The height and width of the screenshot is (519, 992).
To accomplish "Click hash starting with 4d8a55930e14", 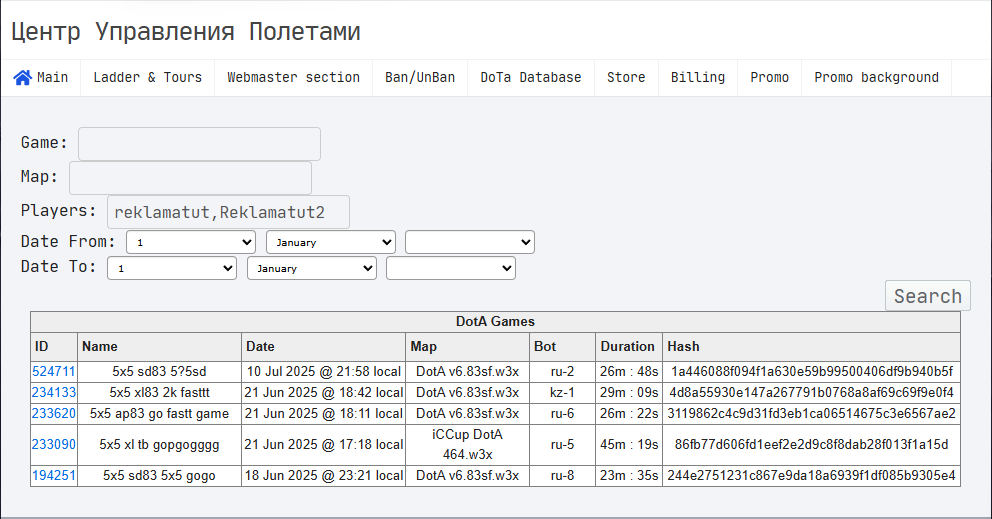I will 812,392.
